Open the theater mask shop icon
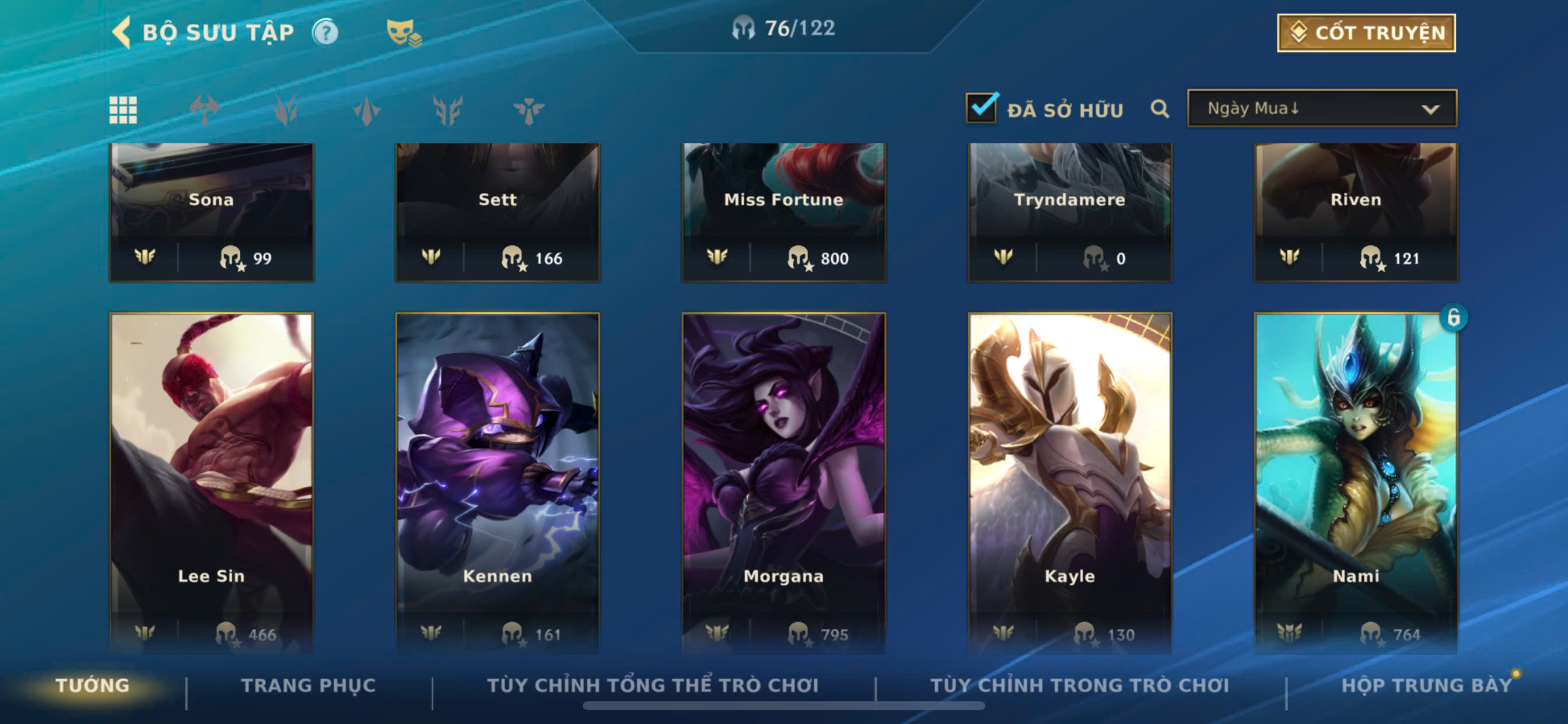This screenshot has width=1568, height=724. [x=404, y=33]
